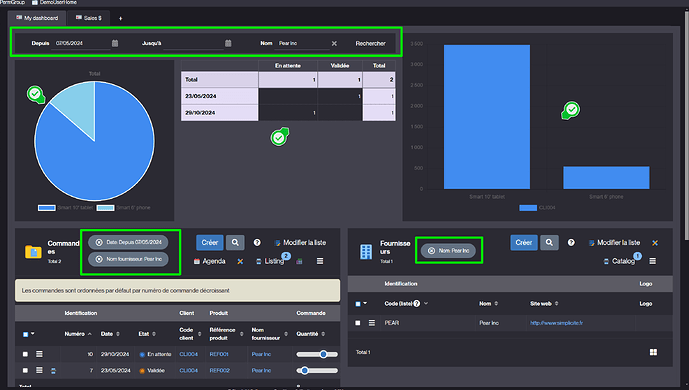Open the Commandes hamburger menu icon
This screenshot has height=390, width=689.
[320, 261]
